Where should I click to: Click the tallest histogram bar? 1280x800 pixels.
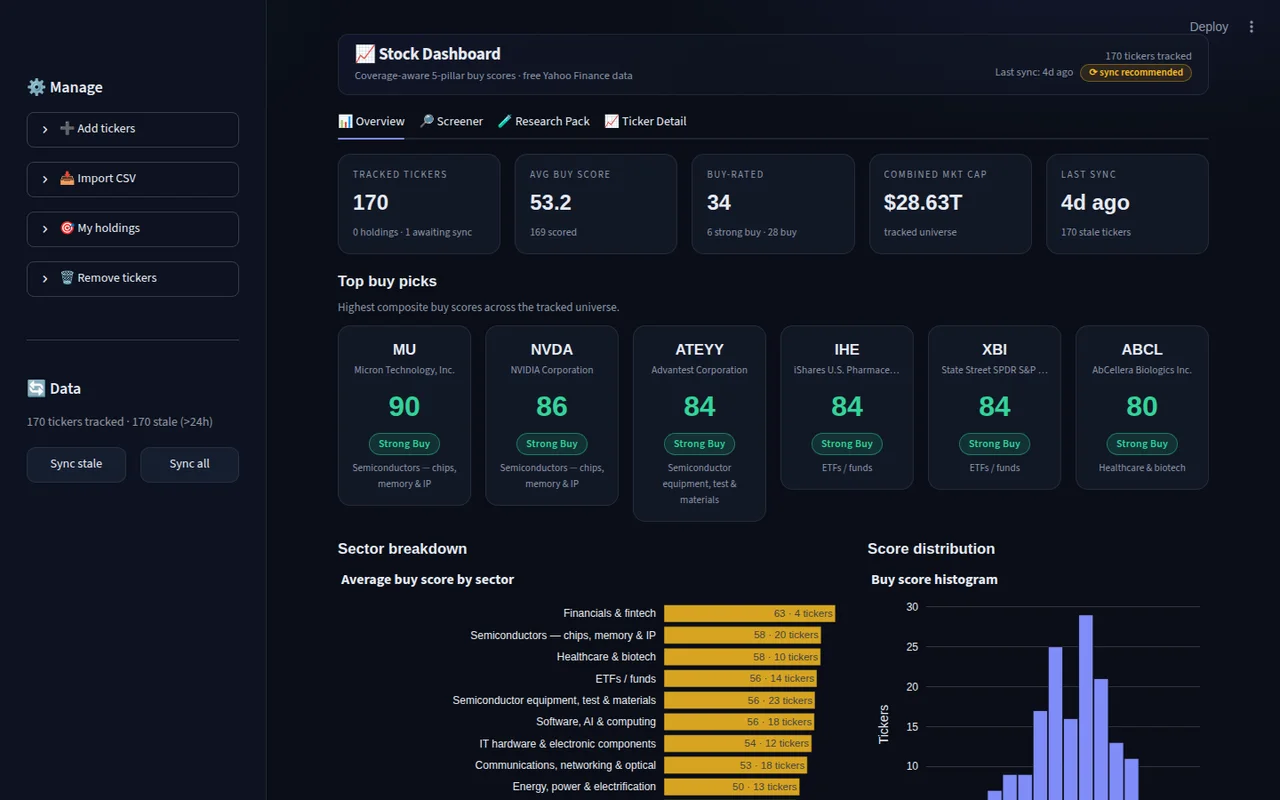[x=1085, y=707]
